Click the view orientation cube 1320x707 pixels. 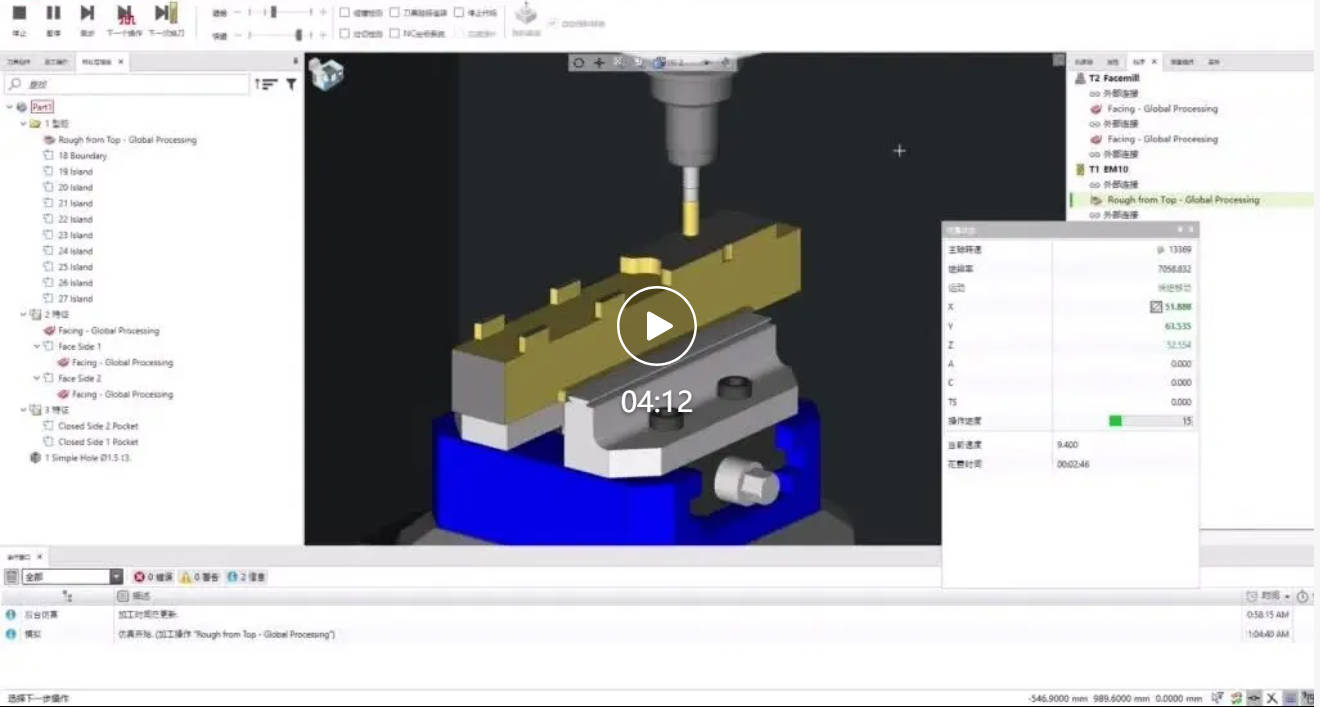(x=326, y=74)
